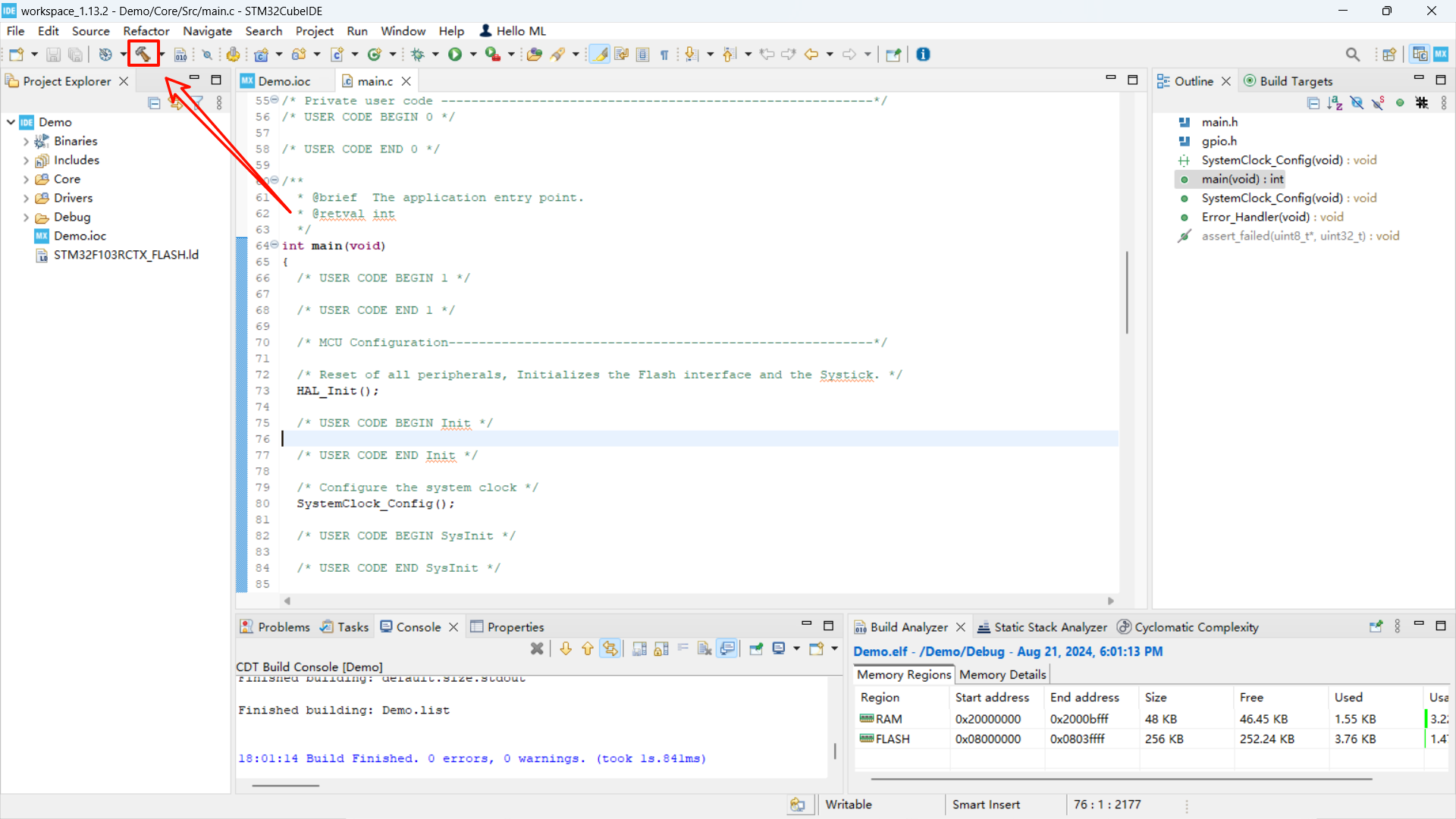Click the console horizontal scrollbar thumb

tap(285, 786)
